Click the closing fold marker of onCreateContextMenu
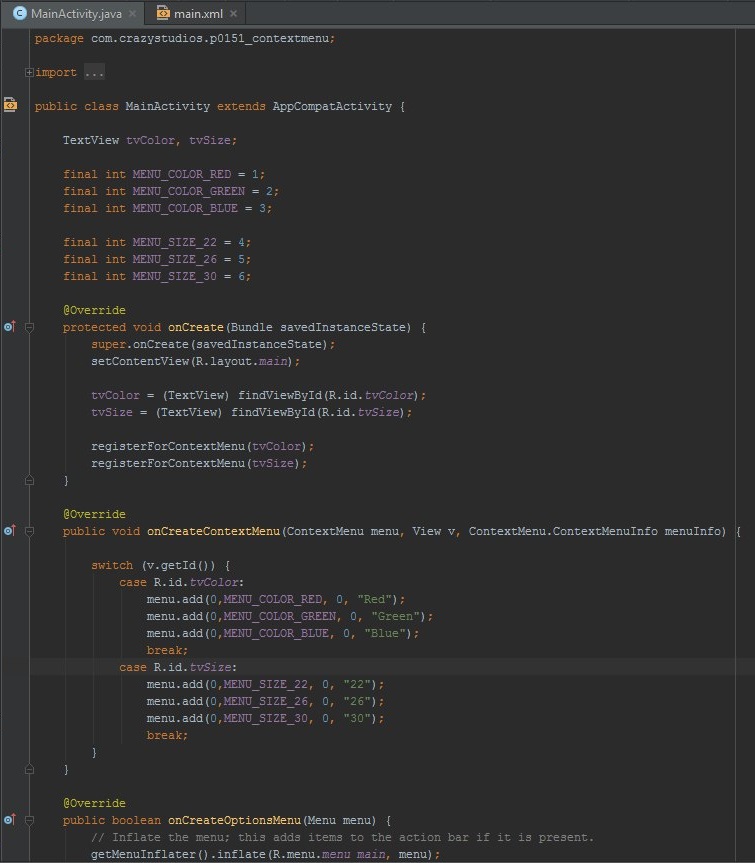 (30, 769)
